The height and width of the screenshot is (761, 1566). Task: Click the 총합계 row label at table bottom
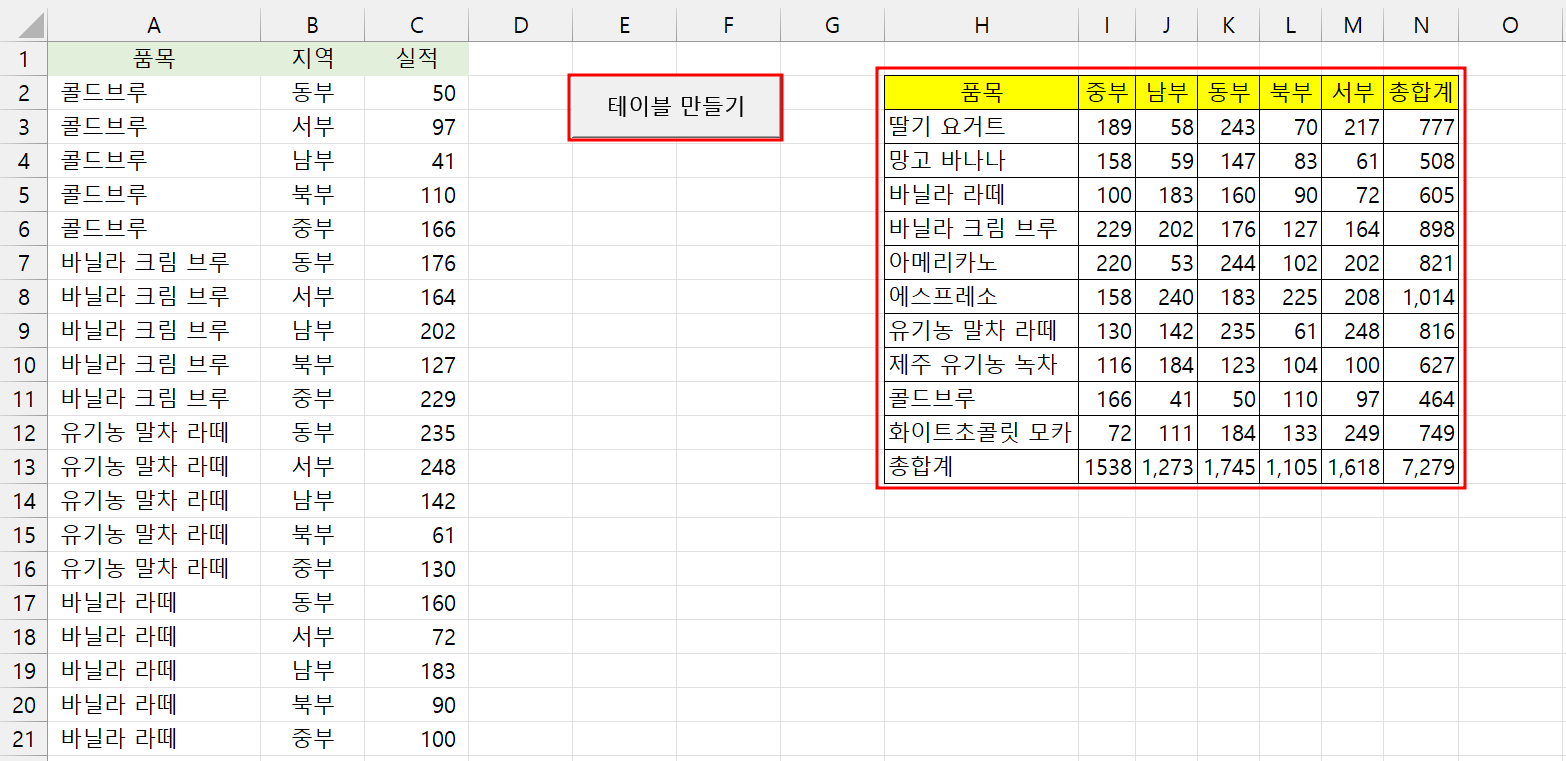(981, 467)
